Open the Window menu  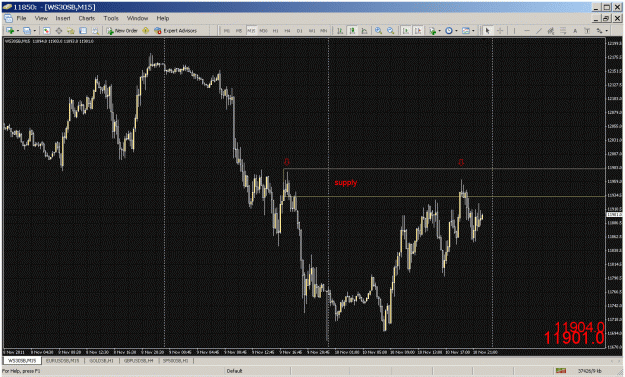137,18
